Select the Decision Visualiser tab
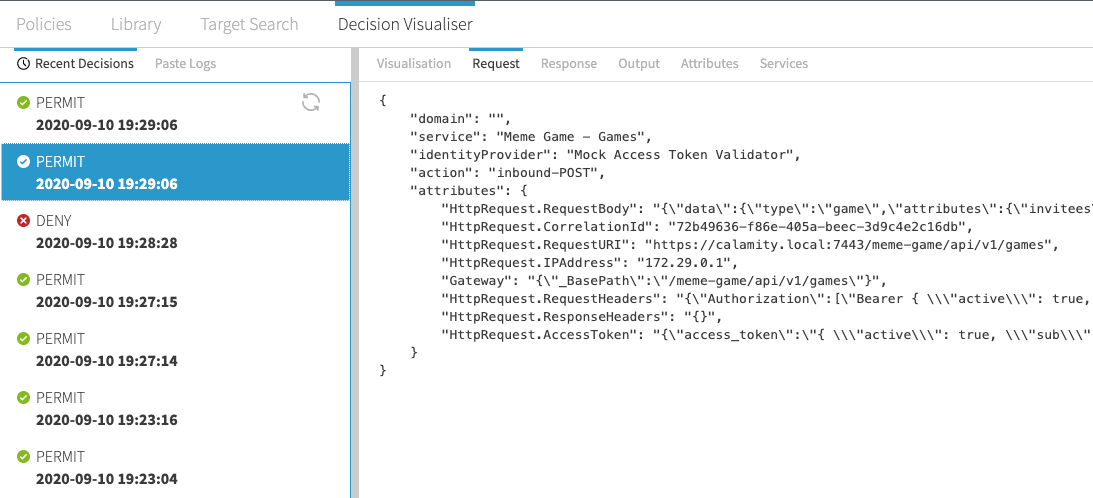 (x=405, y=24)
